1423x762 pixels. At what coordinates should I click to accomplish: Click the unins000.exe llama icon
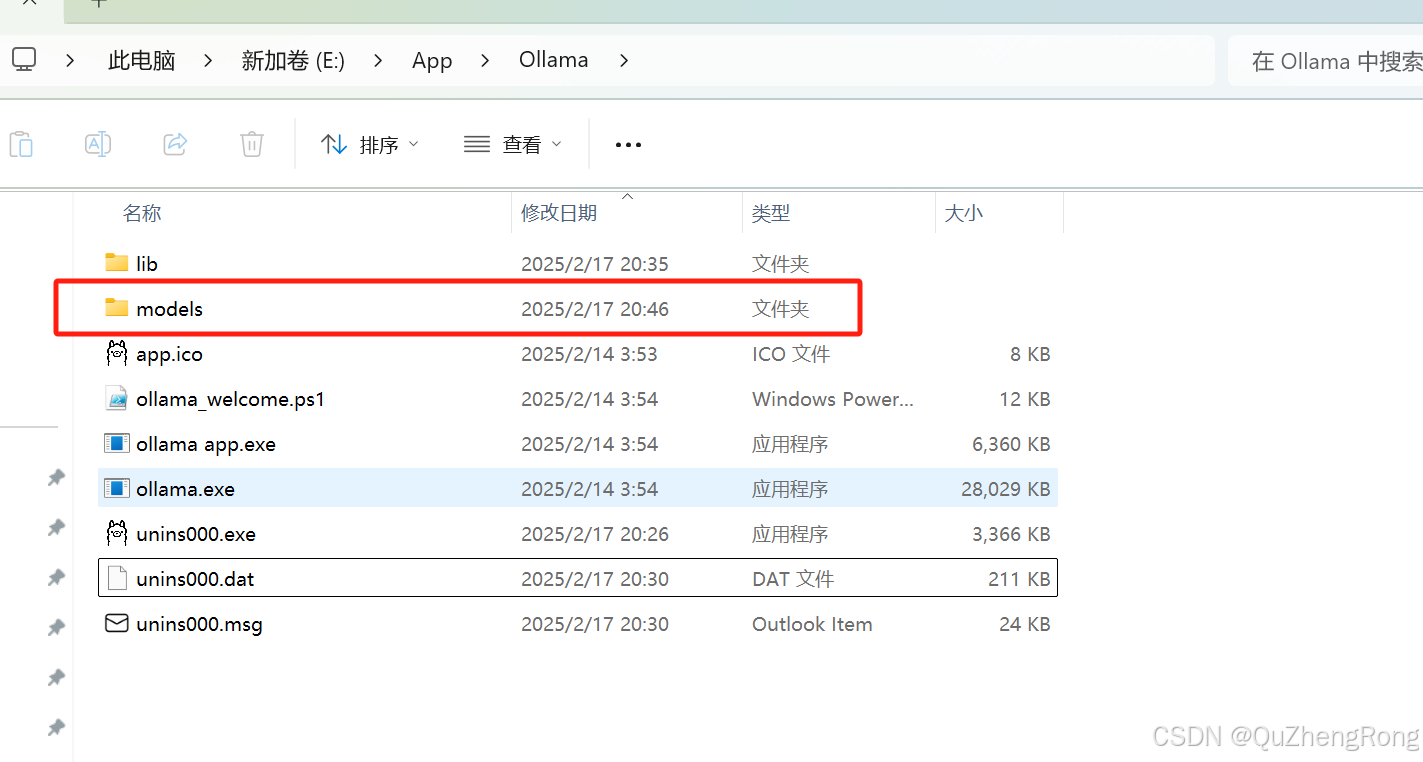click(117, 533)
